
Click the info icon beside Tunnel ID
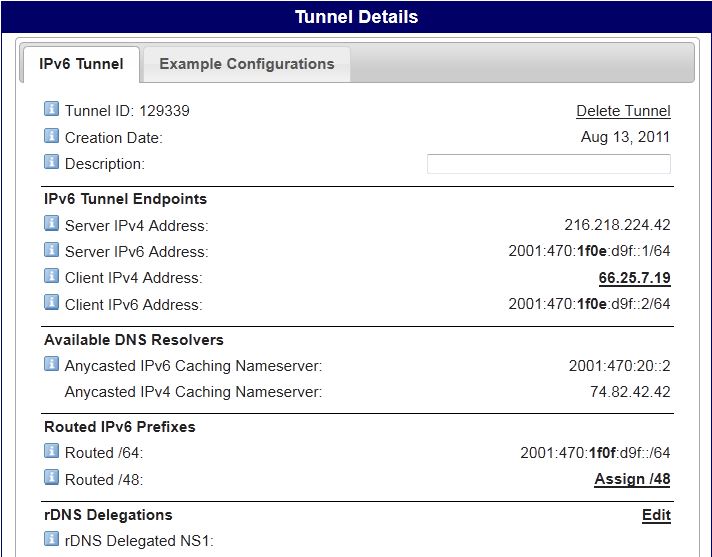point(52,110)
